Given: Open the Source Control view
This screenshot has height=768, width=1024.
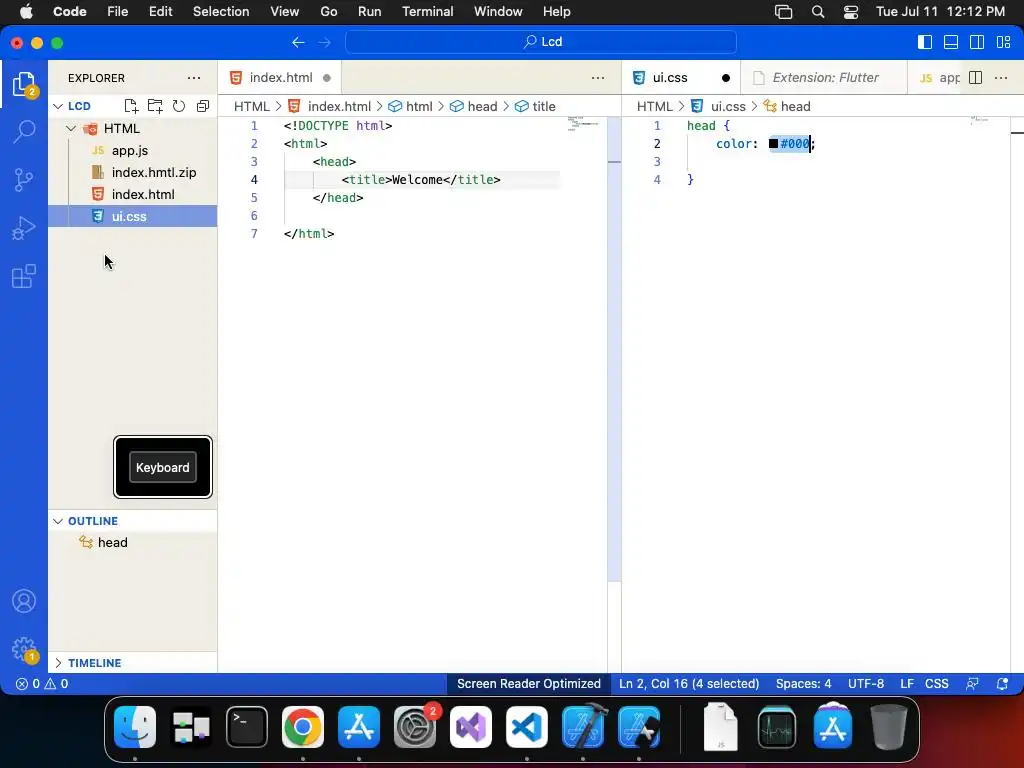Looking at the screenshot, I should tap(24, 180).
